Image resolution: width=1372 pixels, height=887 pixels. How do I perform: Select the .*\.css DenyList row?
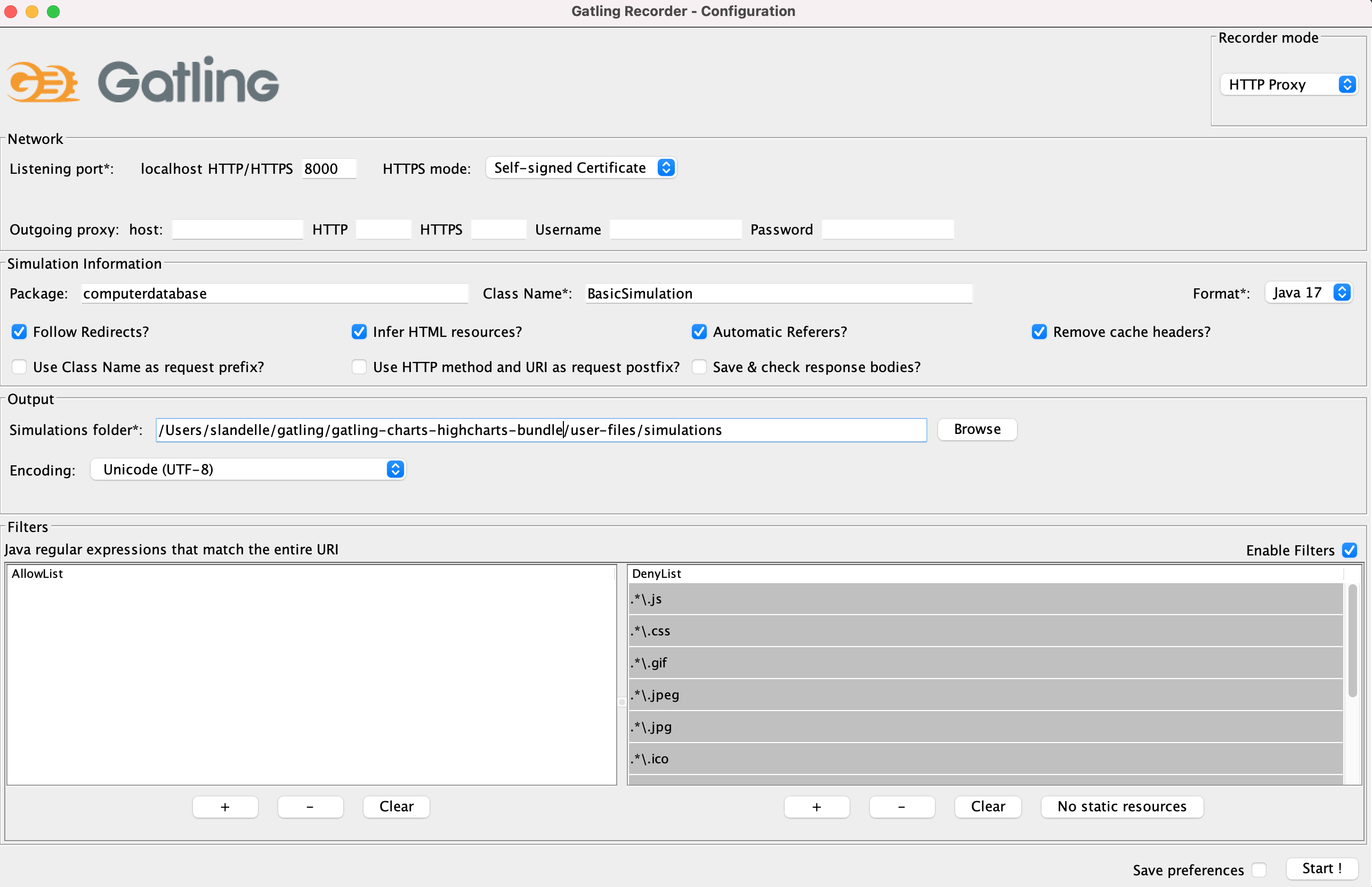click(986, 631)
